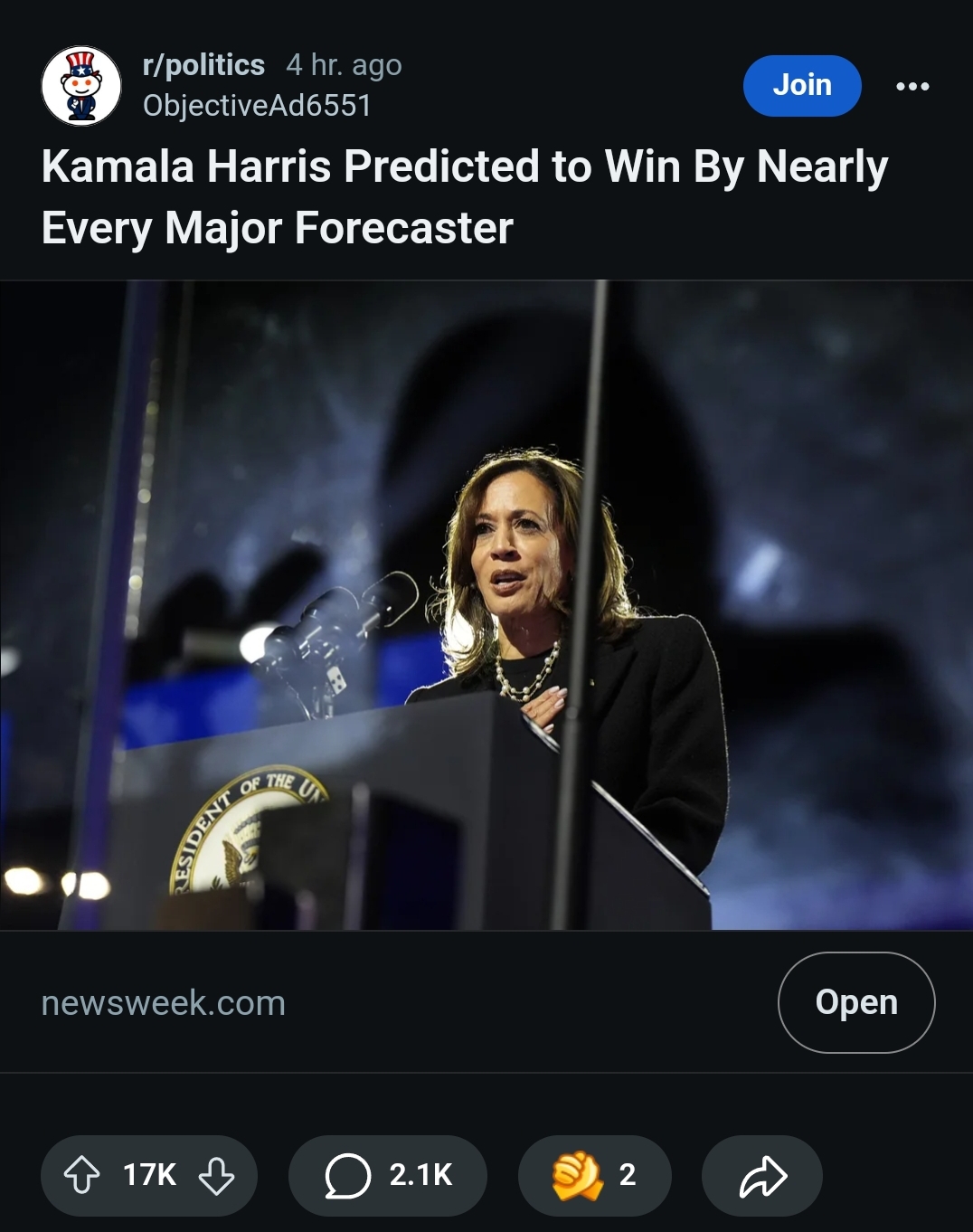This screenshot has height=1232, width=973.
Task: Visit the r/politics subreddit name link
Action: click(203, 65)
